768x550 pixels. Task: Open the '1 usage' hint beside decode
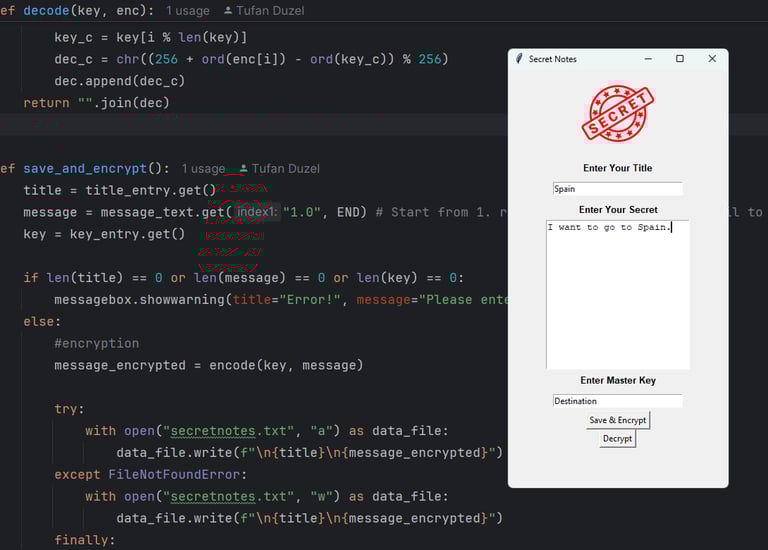188,11
